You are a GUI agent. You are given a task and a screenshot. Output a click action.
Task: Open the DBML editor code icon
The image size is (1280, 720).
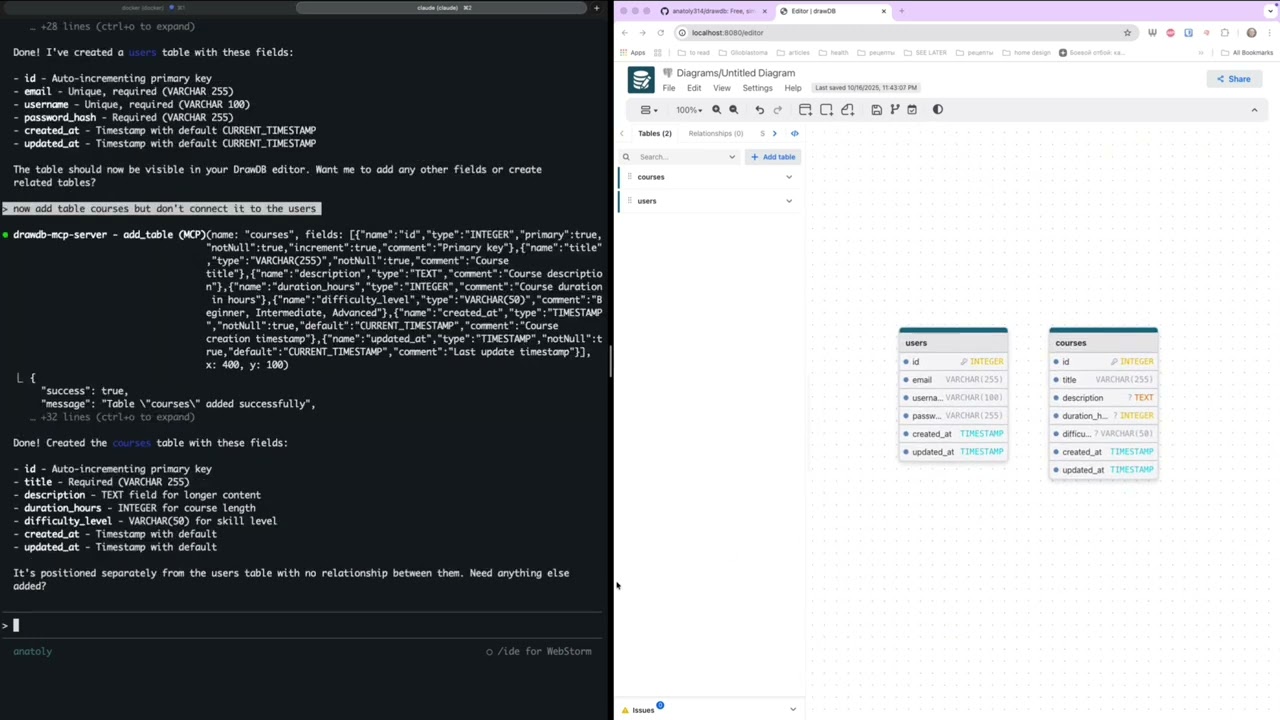tap(795, 133)
